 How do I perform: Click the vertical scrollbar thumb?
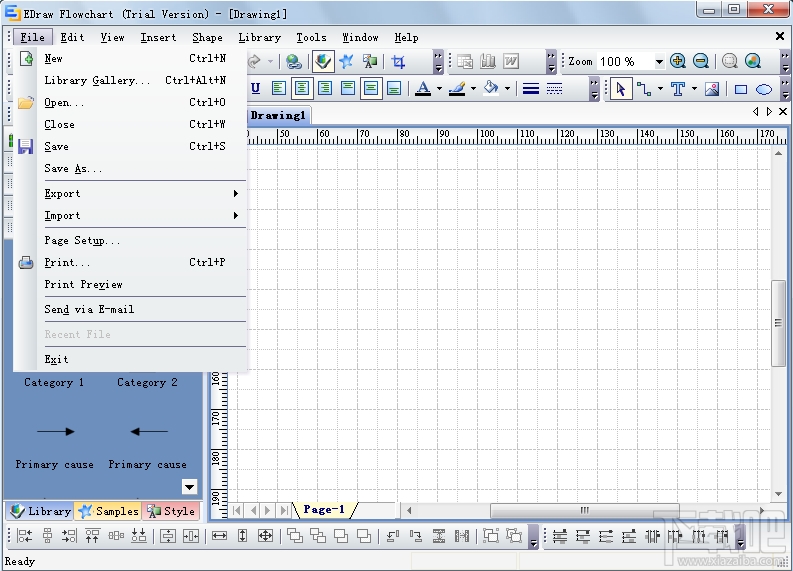pyautogui.click(x=778, y=323)
